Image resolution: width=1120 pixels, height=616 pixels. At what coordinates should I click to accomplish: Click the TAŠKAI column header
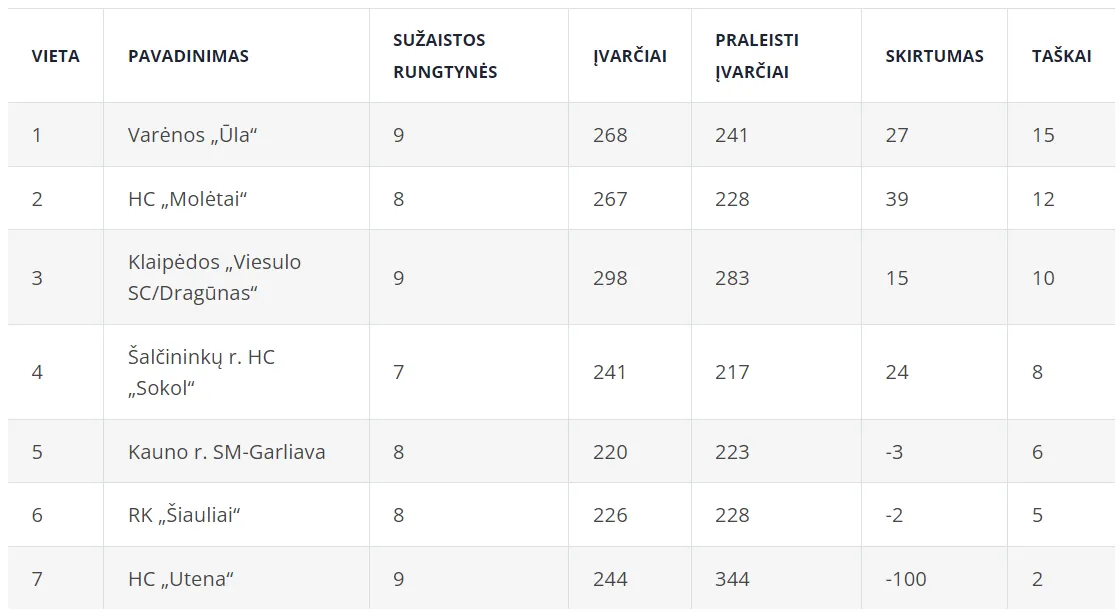point(1061,56)
